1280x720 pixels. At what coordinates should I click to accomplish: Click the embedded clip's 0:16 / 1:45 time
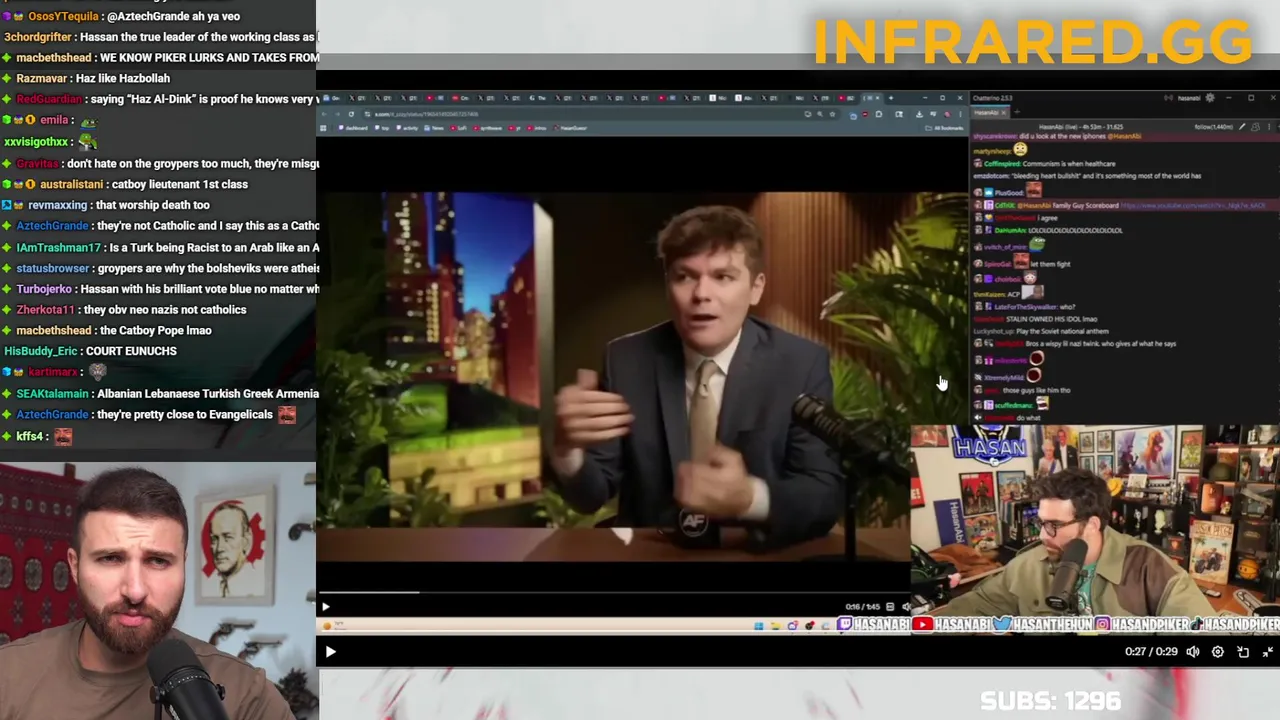point(861,607)
